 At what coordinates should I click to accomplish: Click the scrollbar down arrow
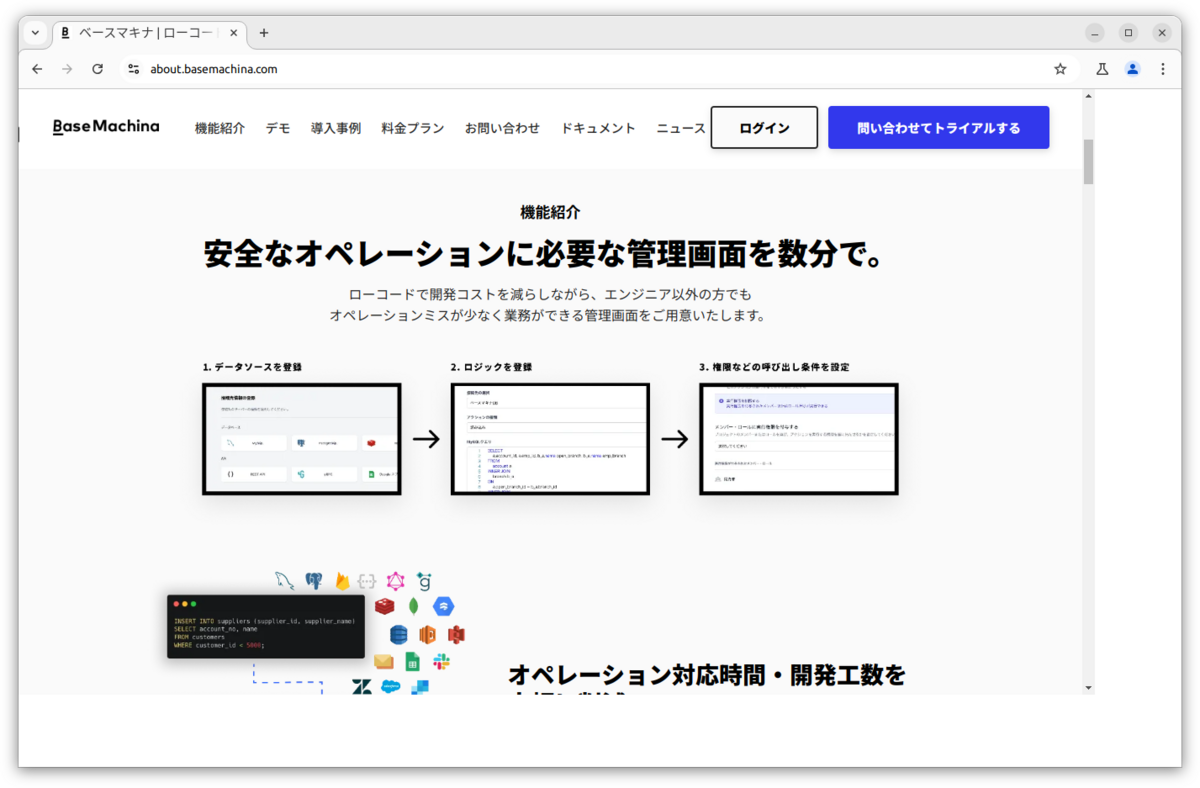(1088, 688)
